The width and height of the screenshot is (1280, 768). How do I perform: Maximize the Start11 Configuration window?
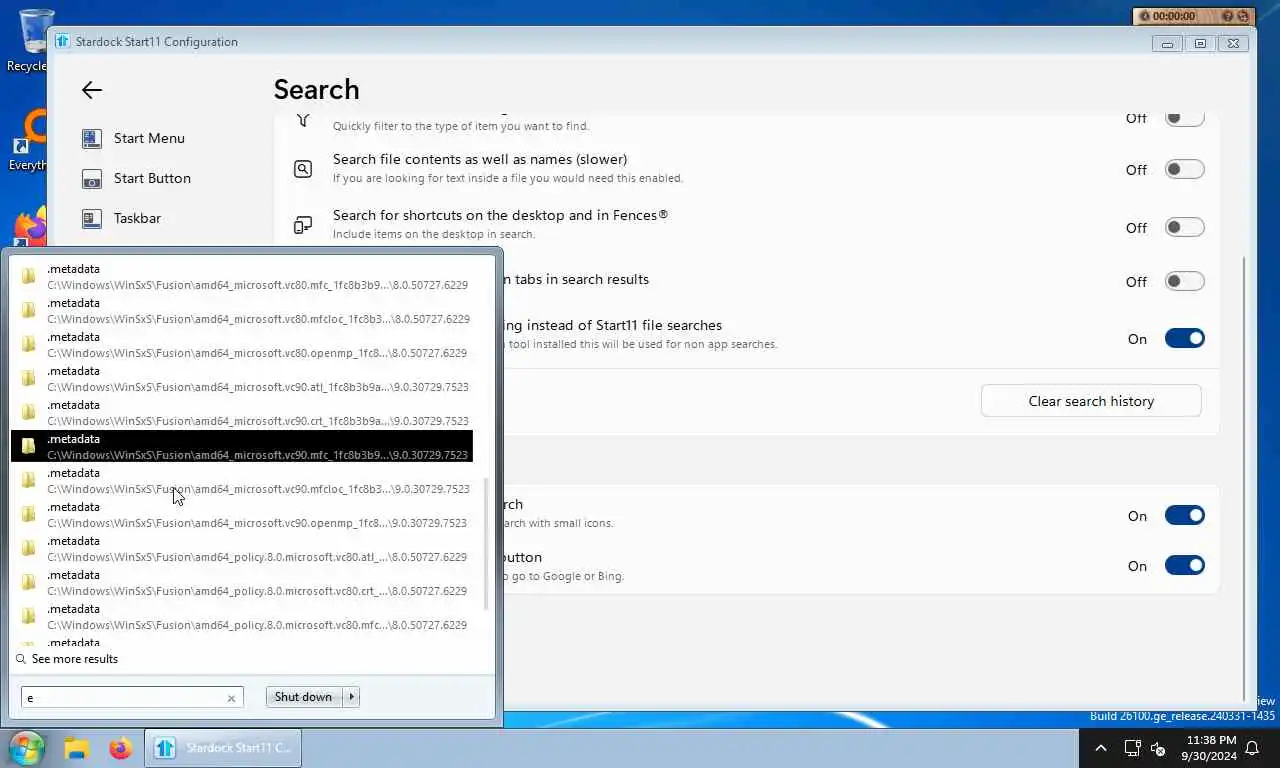point(1200,43)
